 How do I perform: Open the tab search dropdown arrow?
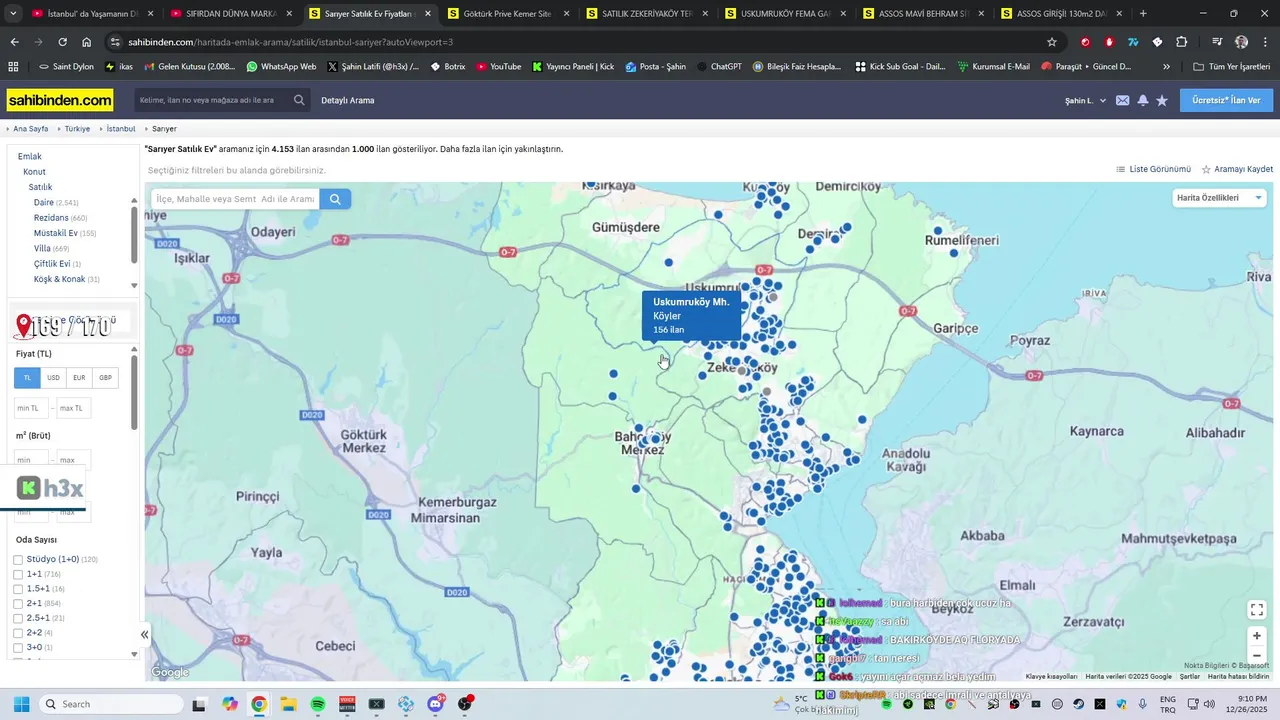13,13
